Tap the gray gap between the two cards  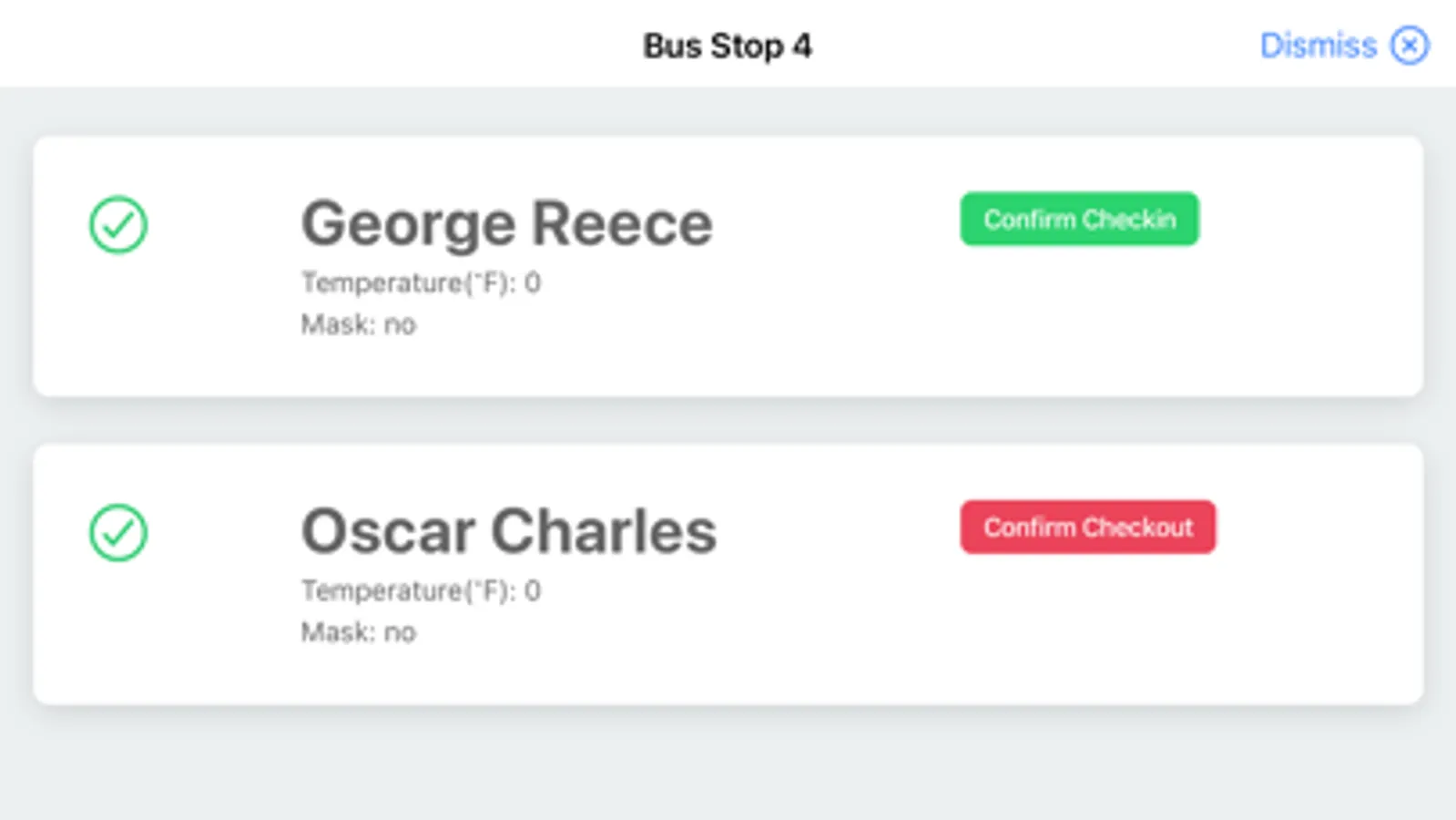click(x=728, y=420)
